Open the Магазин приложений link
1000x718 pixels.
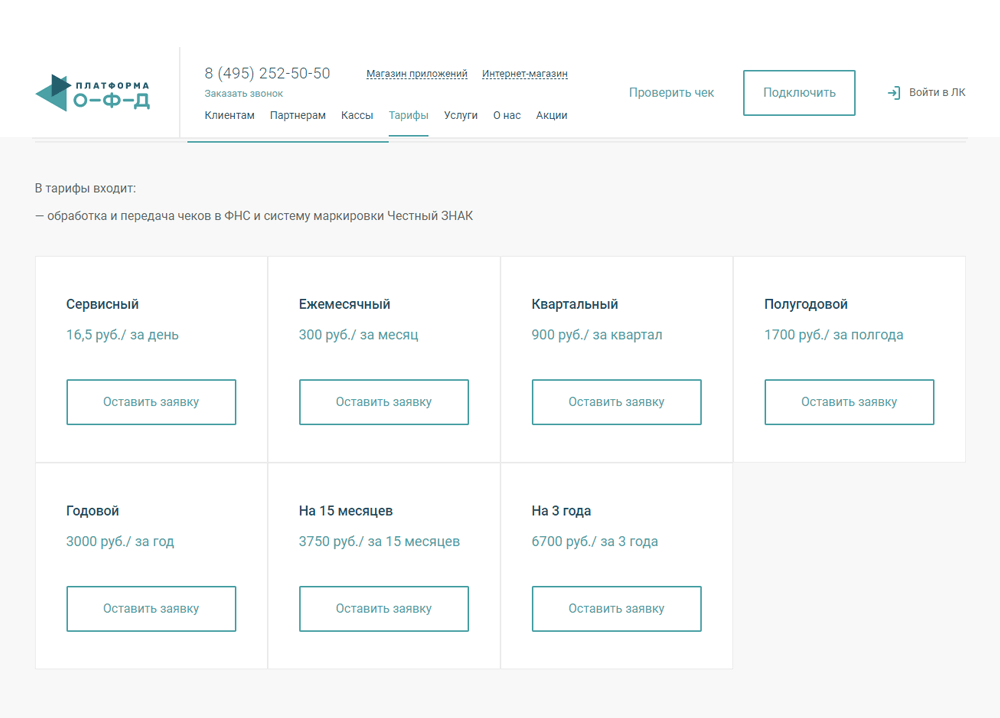[x=417, y=73]
